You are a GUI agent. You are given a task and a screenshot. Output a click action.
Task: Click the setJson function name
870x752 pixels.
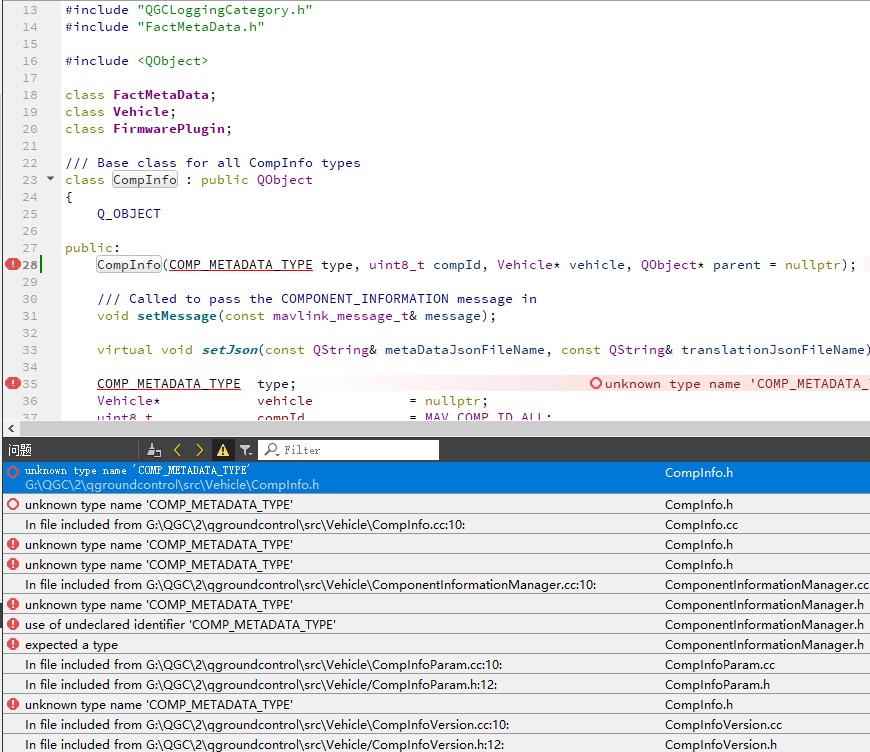230,350
